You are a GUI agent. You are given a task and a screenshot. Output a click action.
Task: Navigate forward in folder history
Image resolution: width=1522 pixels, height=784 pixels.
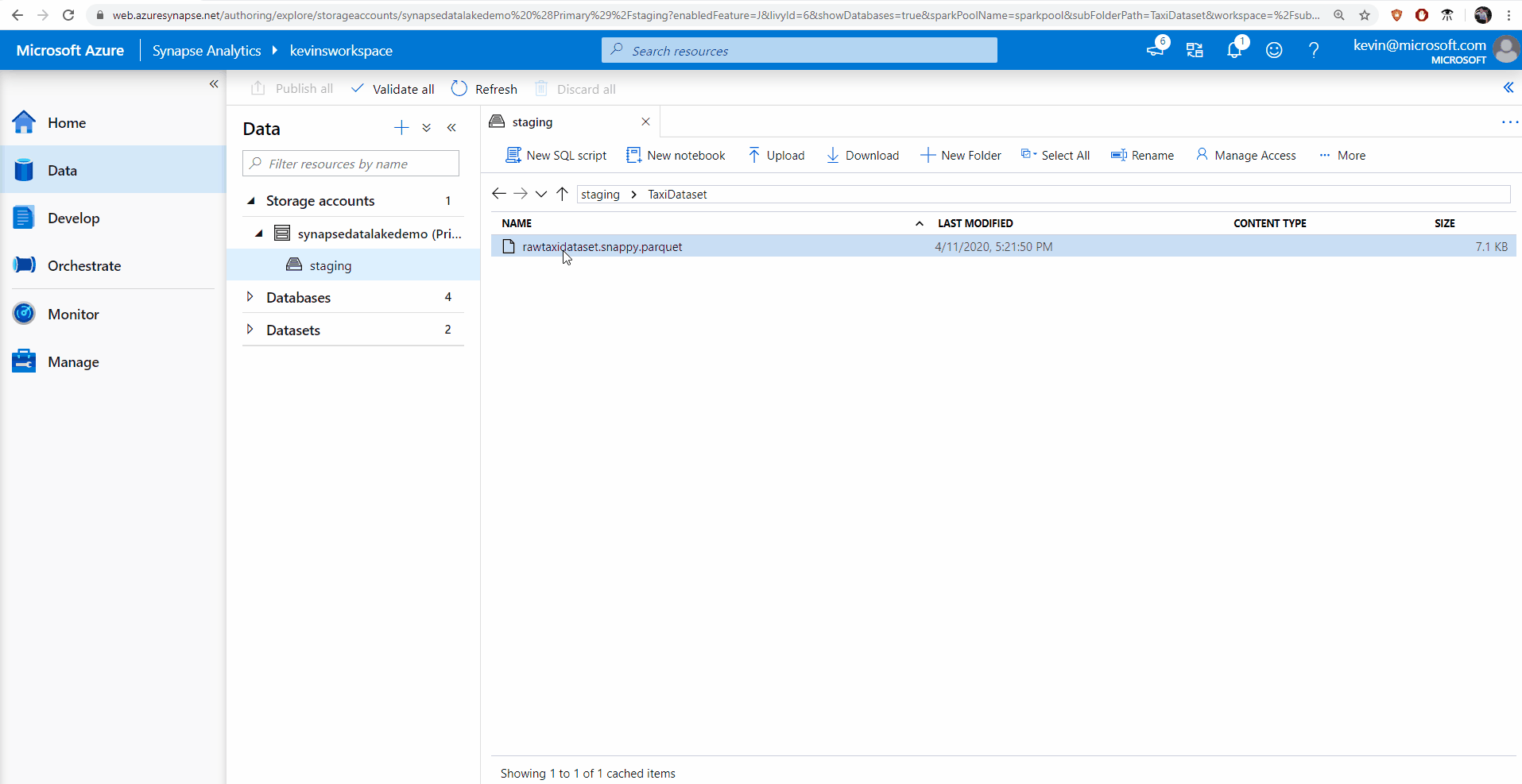tap(521, 194)
